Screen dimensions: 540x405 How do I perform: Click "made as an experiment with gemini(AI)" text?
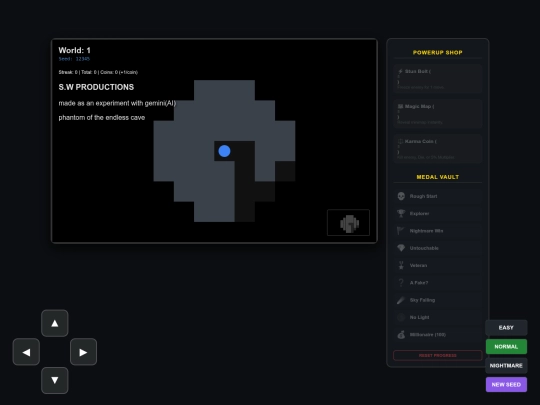[117, 103]
